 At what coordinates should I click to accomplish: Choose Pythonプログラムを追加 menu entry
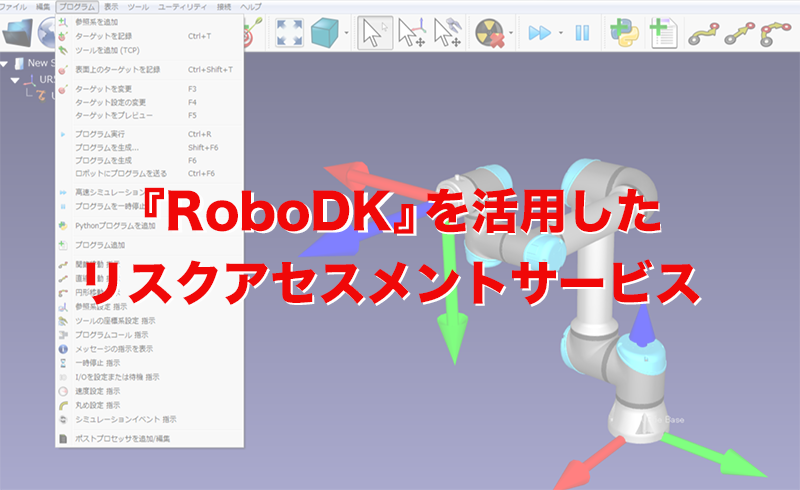[x=149, y=226]
